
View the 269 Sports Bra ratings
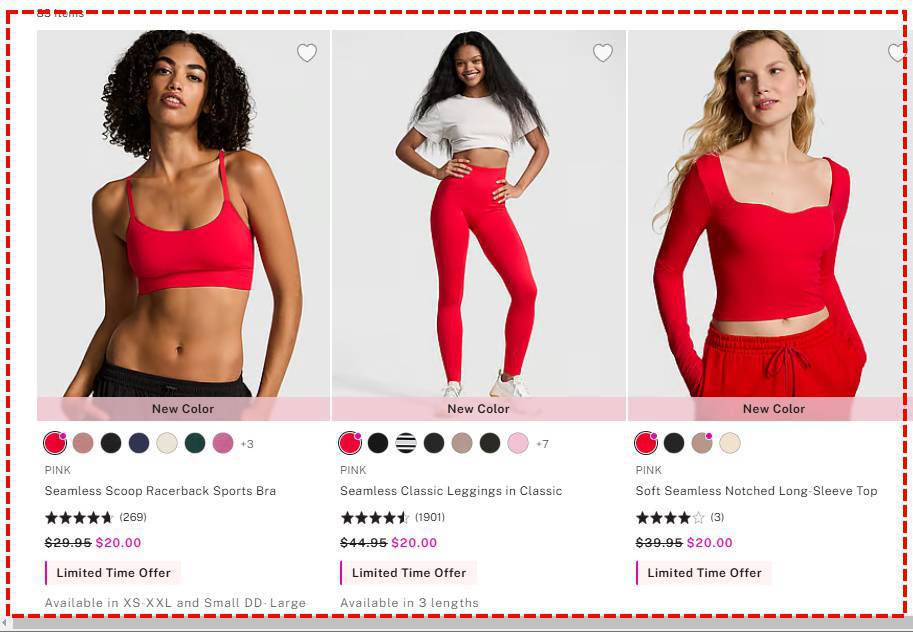click(133, 517)
